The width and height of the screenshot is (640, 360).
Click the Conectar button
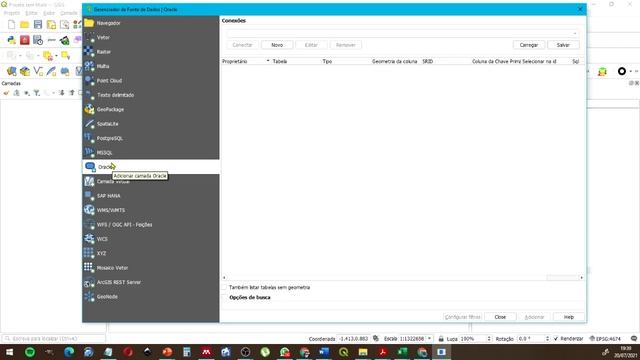tap(242, 45)
